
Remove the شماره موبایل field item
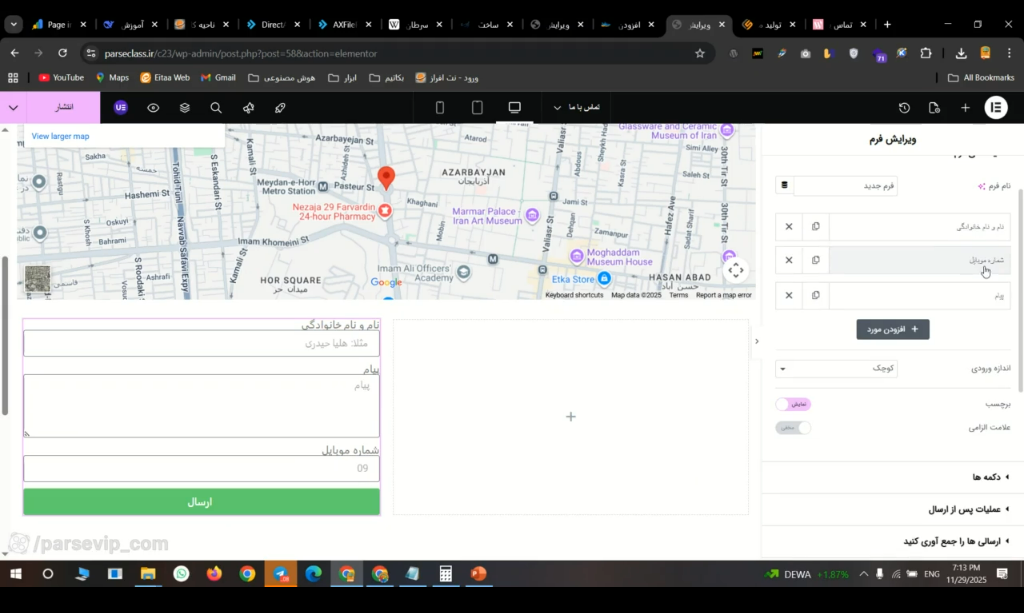[789, 260]
